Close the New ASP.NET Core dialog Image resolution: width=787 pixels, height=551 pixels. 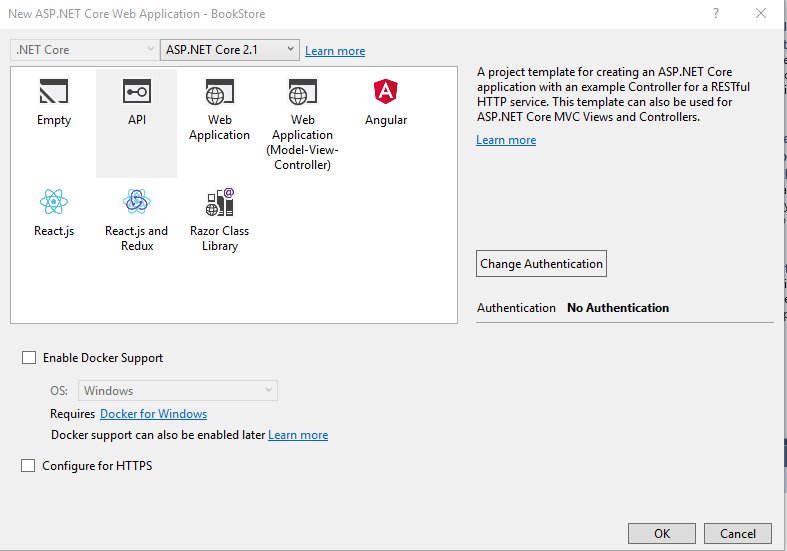click(x=761, y=14)
